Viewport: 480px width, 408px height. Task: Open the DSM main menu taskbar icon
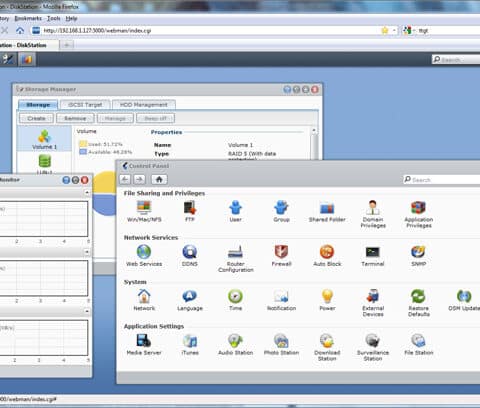point(8,59)
